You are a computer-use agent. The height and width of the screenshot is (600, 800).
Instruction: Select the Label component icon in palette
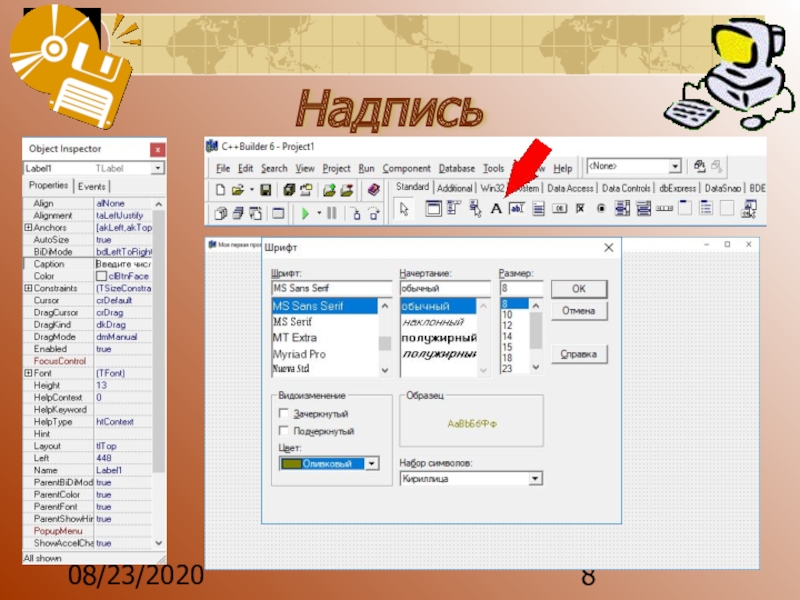point(496,209)
